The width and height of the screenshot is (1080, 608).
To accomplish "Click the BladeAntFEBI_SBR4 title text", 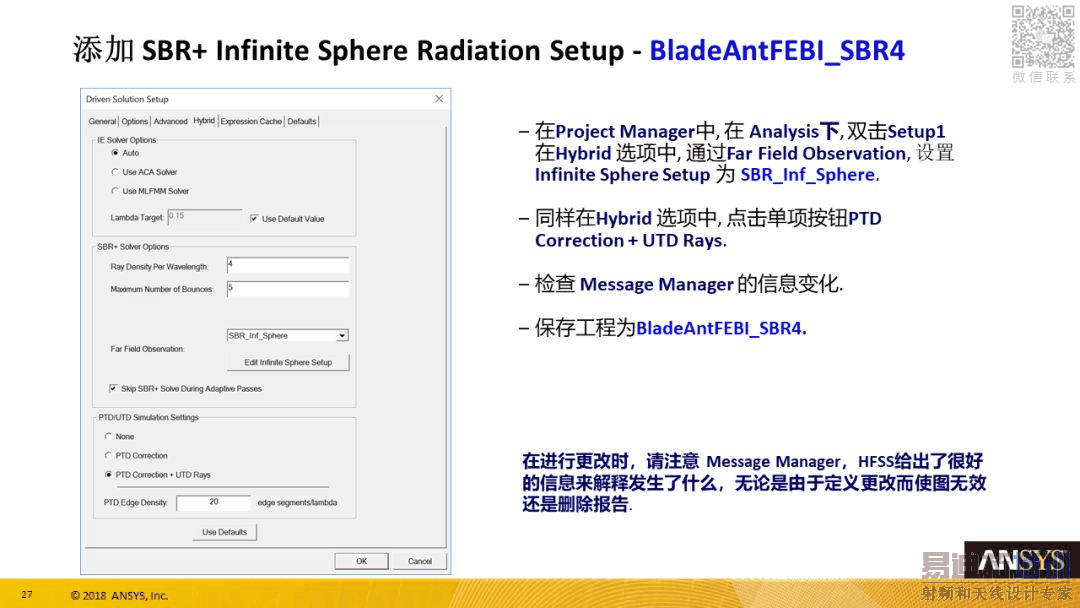I will pos(777,51).
